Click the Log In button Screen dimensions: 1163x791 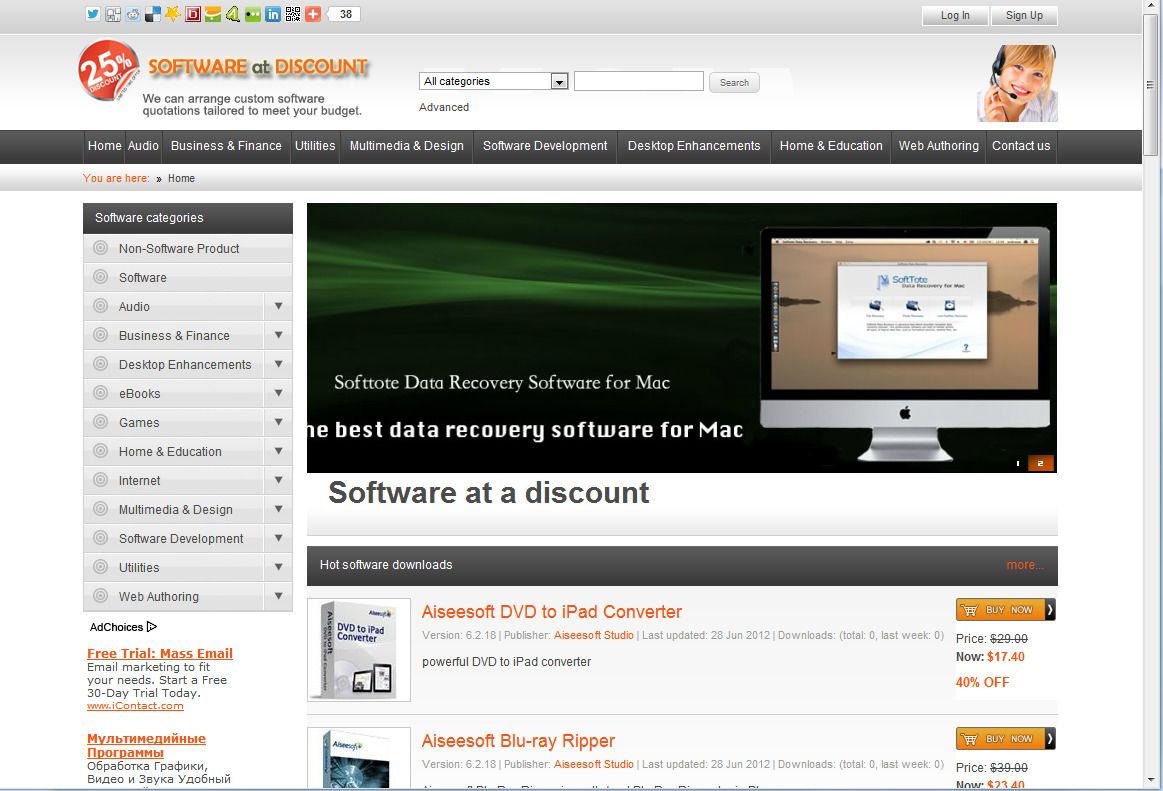tap(953, 15)
